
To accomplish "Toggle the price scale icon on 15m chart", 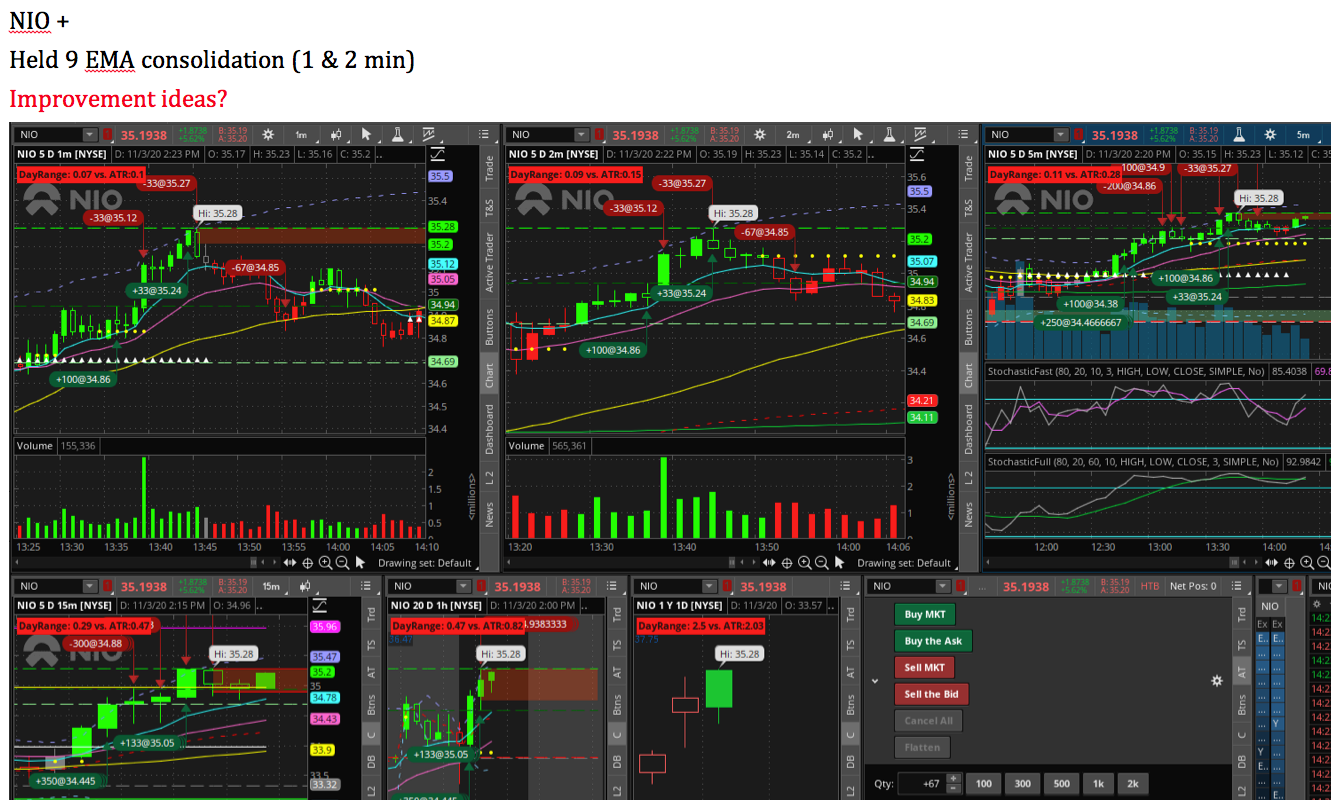I will coord(320,605).
